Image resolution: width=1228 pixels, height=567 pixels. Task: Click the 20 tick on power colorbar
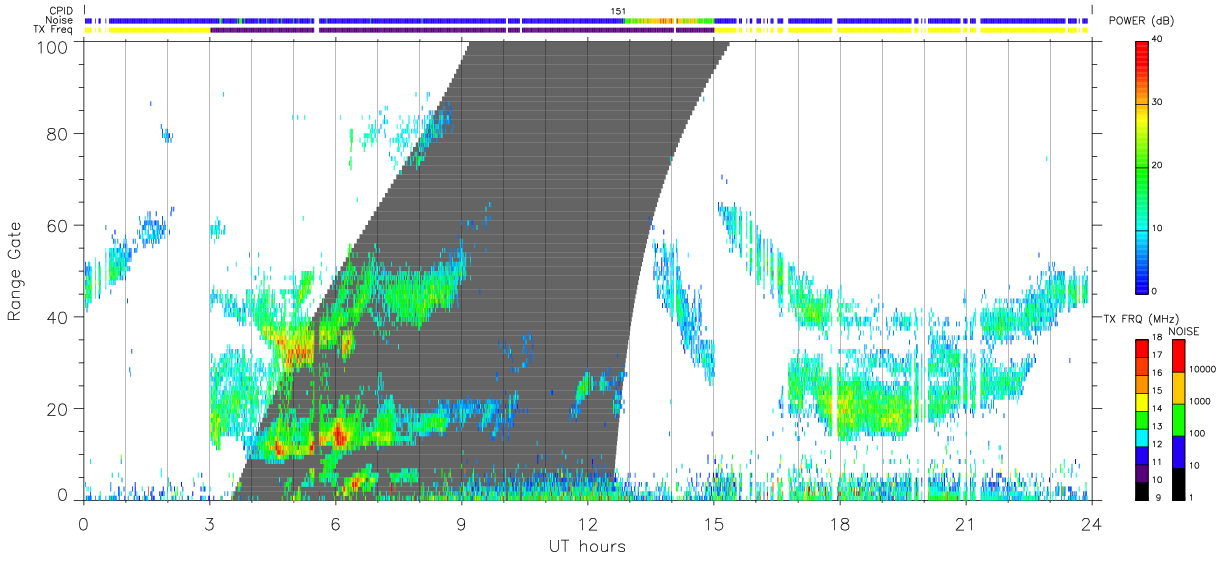pos(1156,166)
